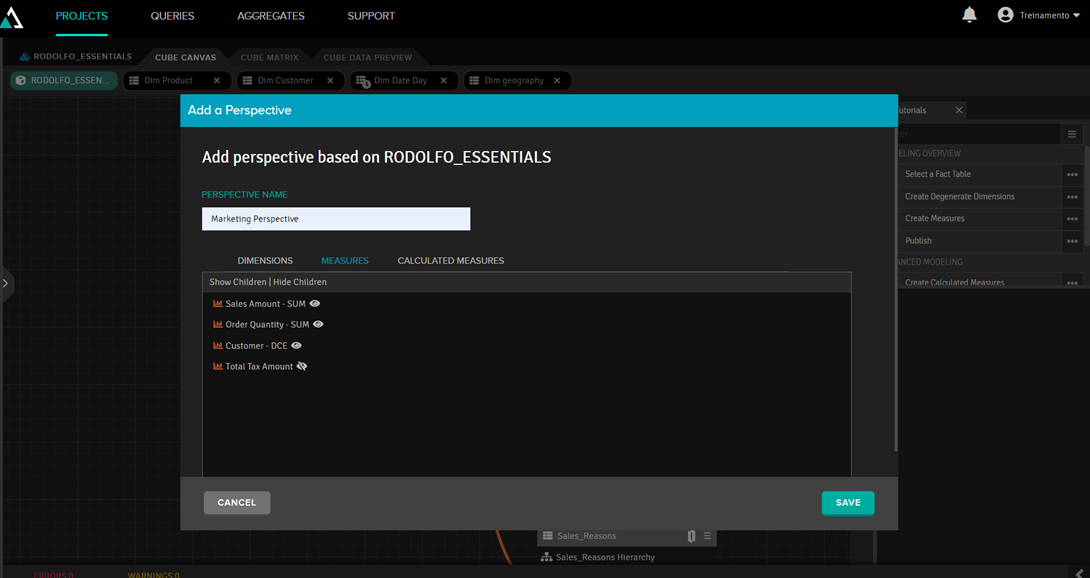
Task: Click the Treinamento user avatar icon
Action: 1005,15
